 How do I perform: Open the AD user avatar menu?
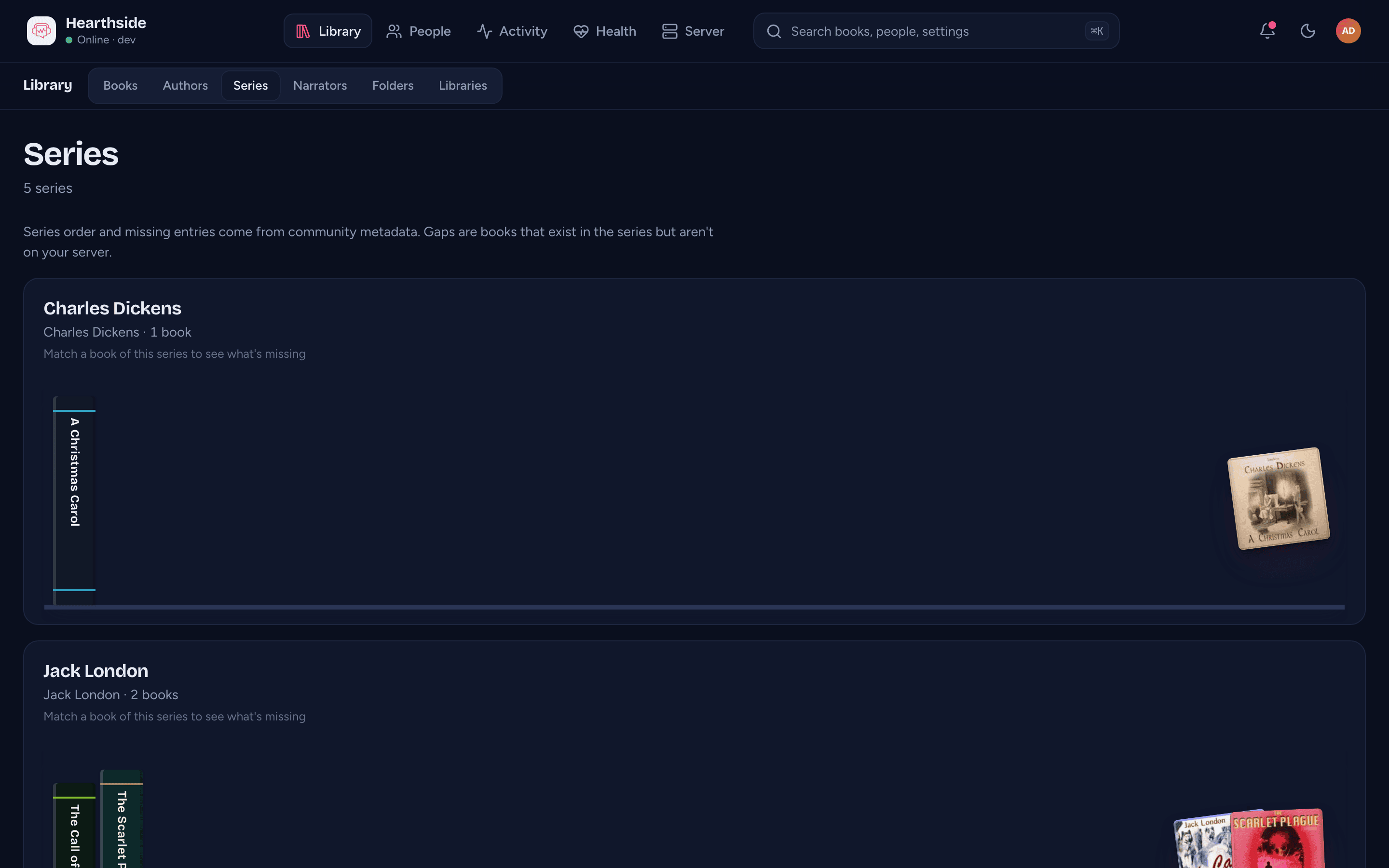pos(1348,31)
